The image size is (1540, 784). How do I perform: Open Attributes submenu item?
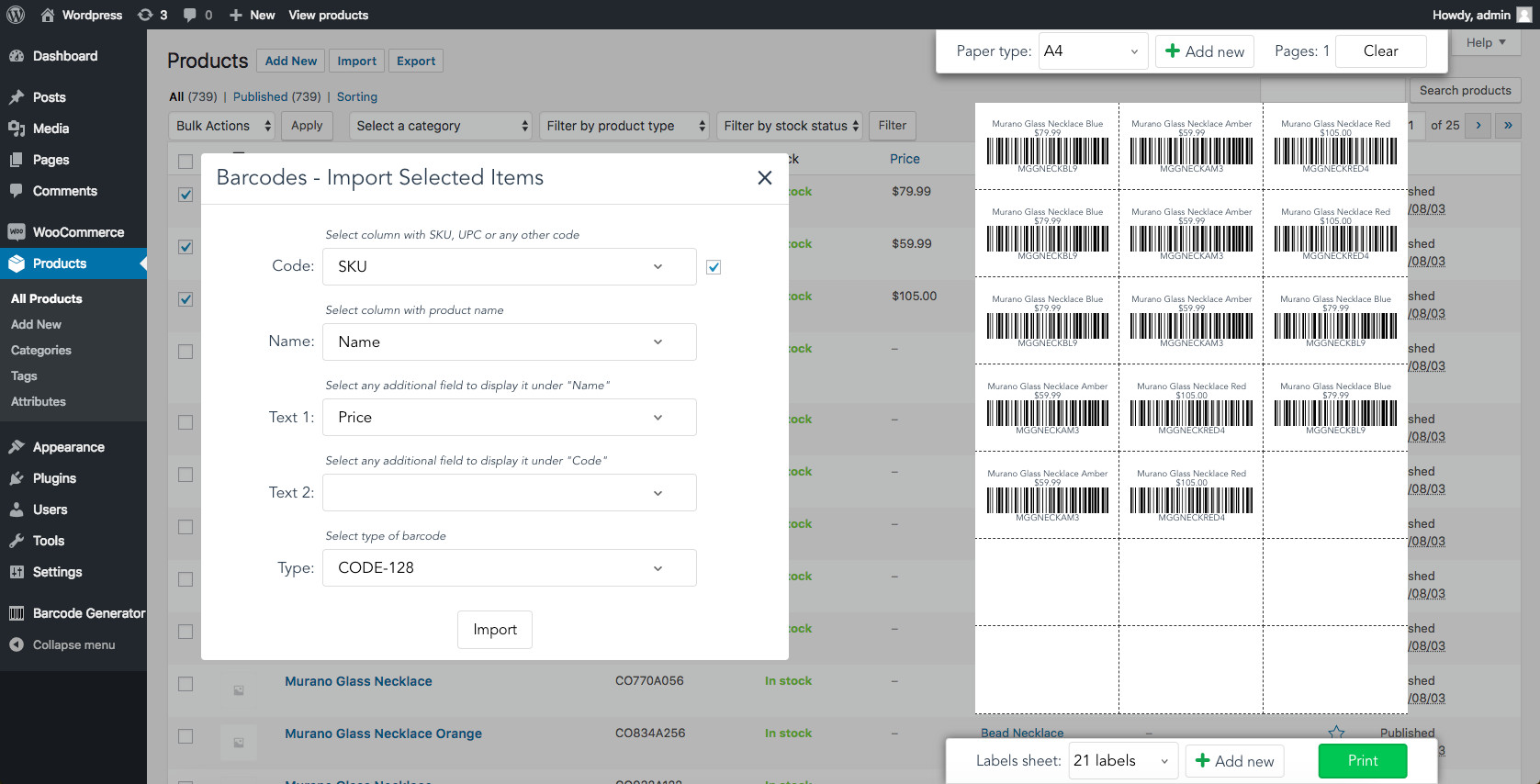[39, 401]
